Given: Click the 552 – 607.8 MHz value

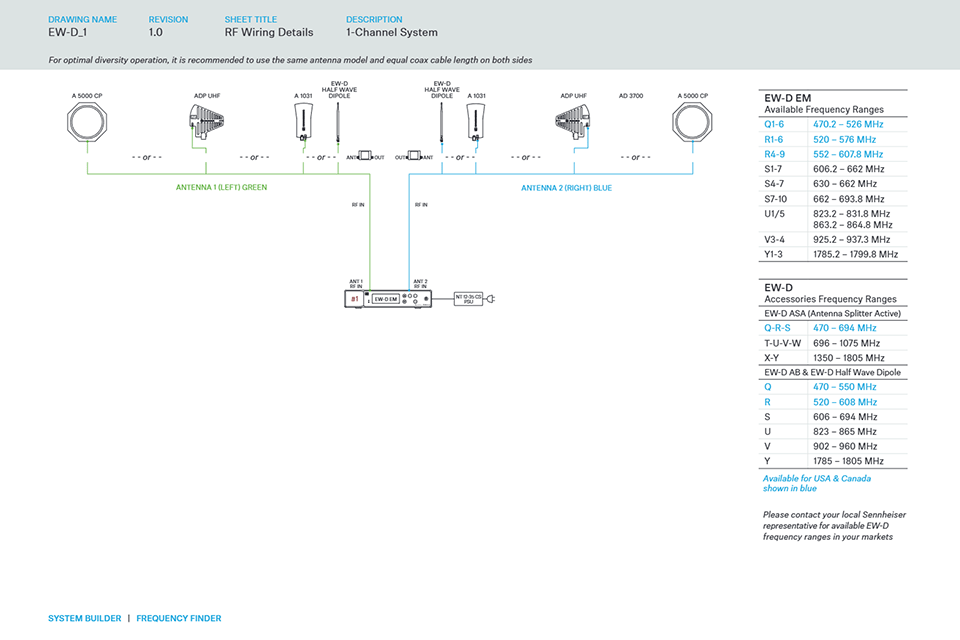Looking at the screenshot, I should coord(848,154).
